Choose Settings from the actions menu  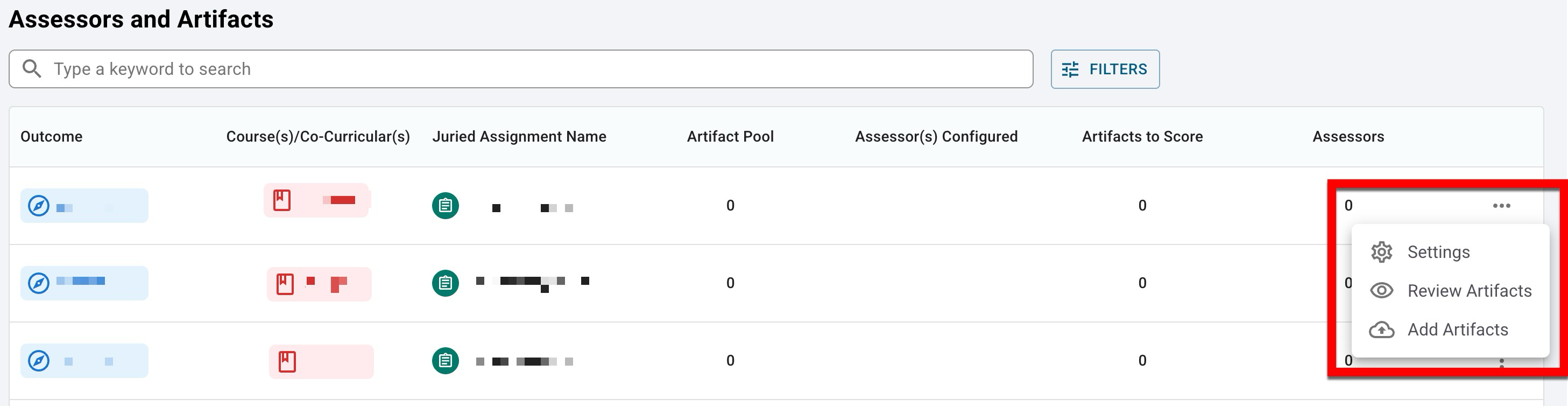pos(1438,252)
